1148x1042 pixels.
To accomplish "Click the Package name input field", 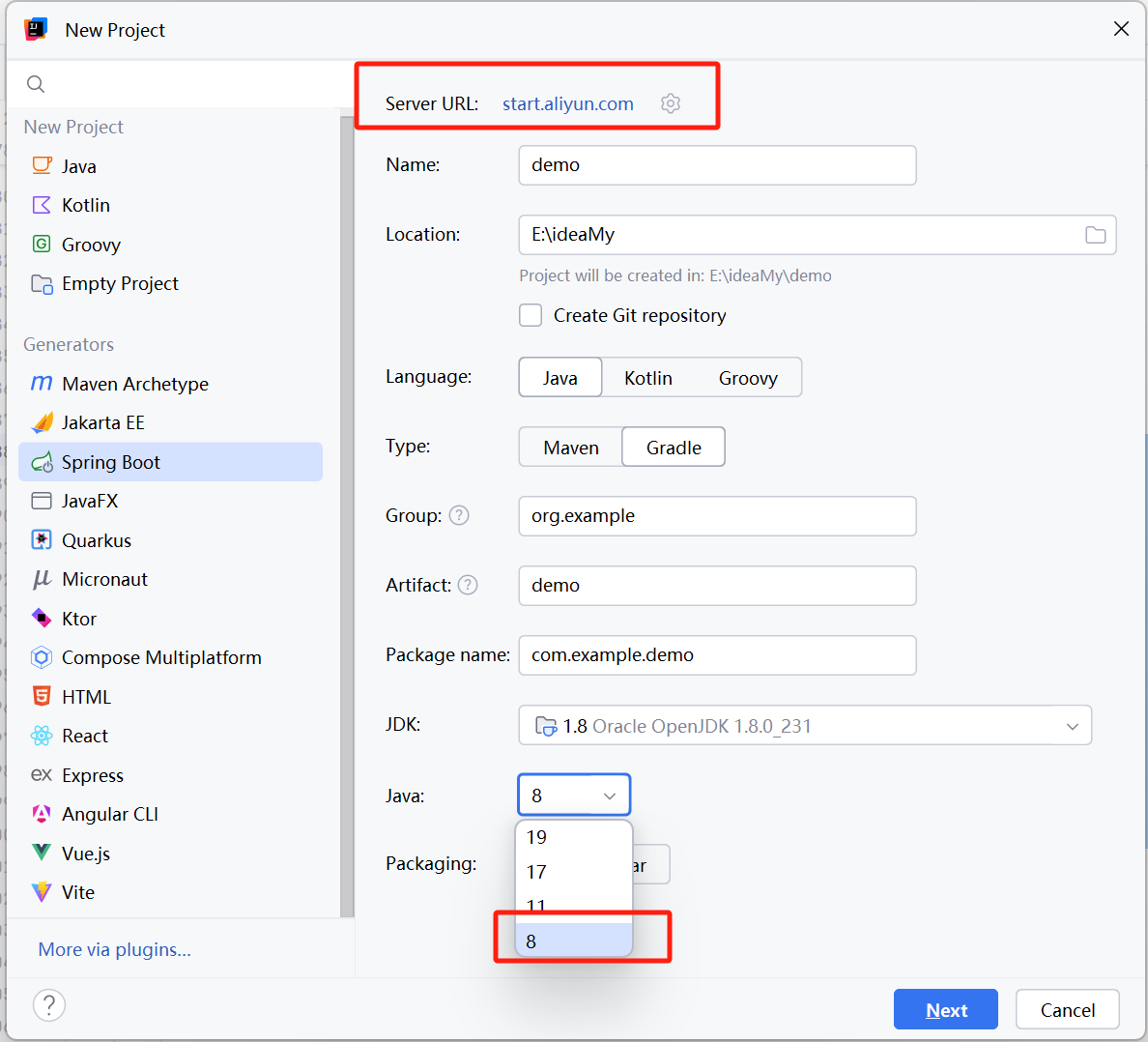I will coord(717,654).
